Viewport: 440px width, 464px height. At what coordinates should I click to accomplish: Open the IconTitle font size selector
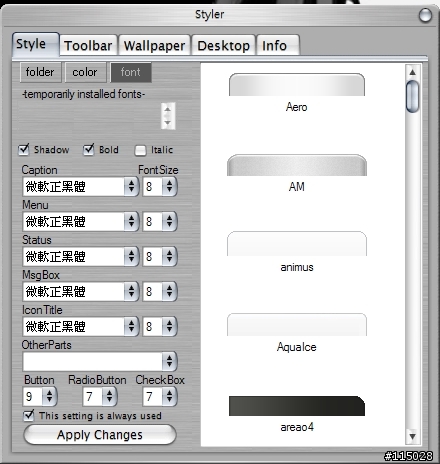169,326
